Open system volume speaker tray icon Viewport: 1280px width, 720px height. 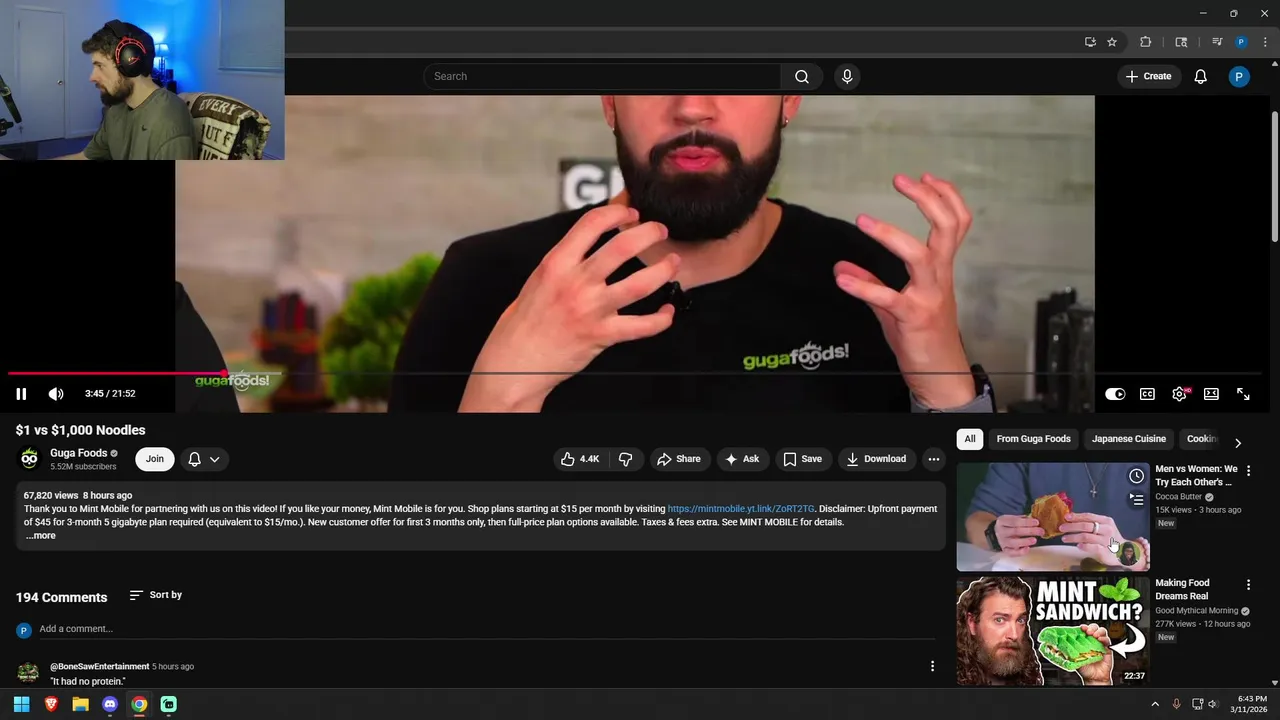[x=1212, y=704]
